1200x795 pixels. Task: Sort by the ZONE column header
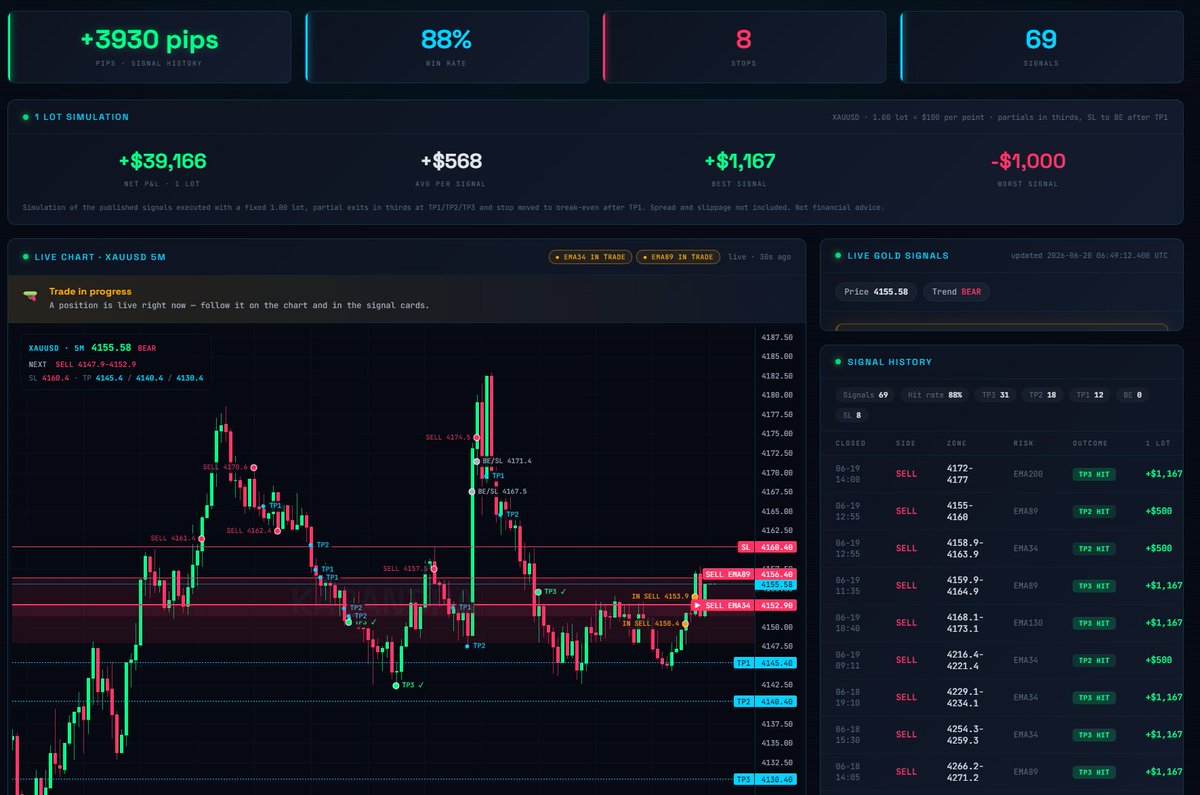[957, 443]
